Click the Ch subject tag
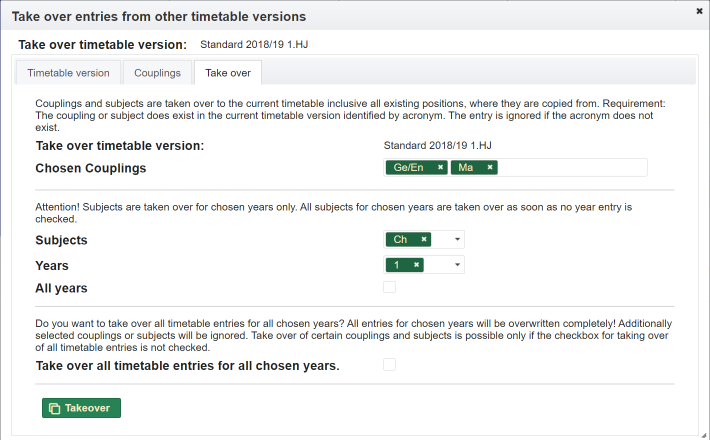 click(400, 240)
